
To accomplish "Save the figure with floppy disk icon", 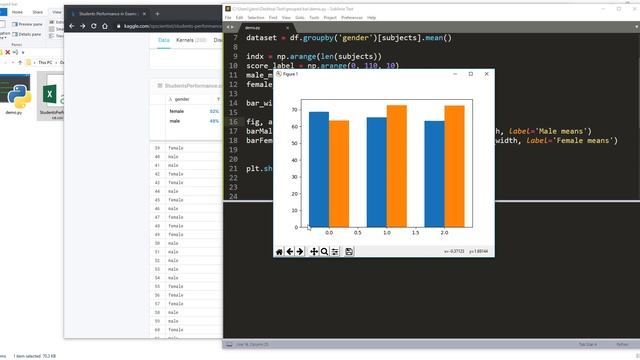I will (349, 252).
